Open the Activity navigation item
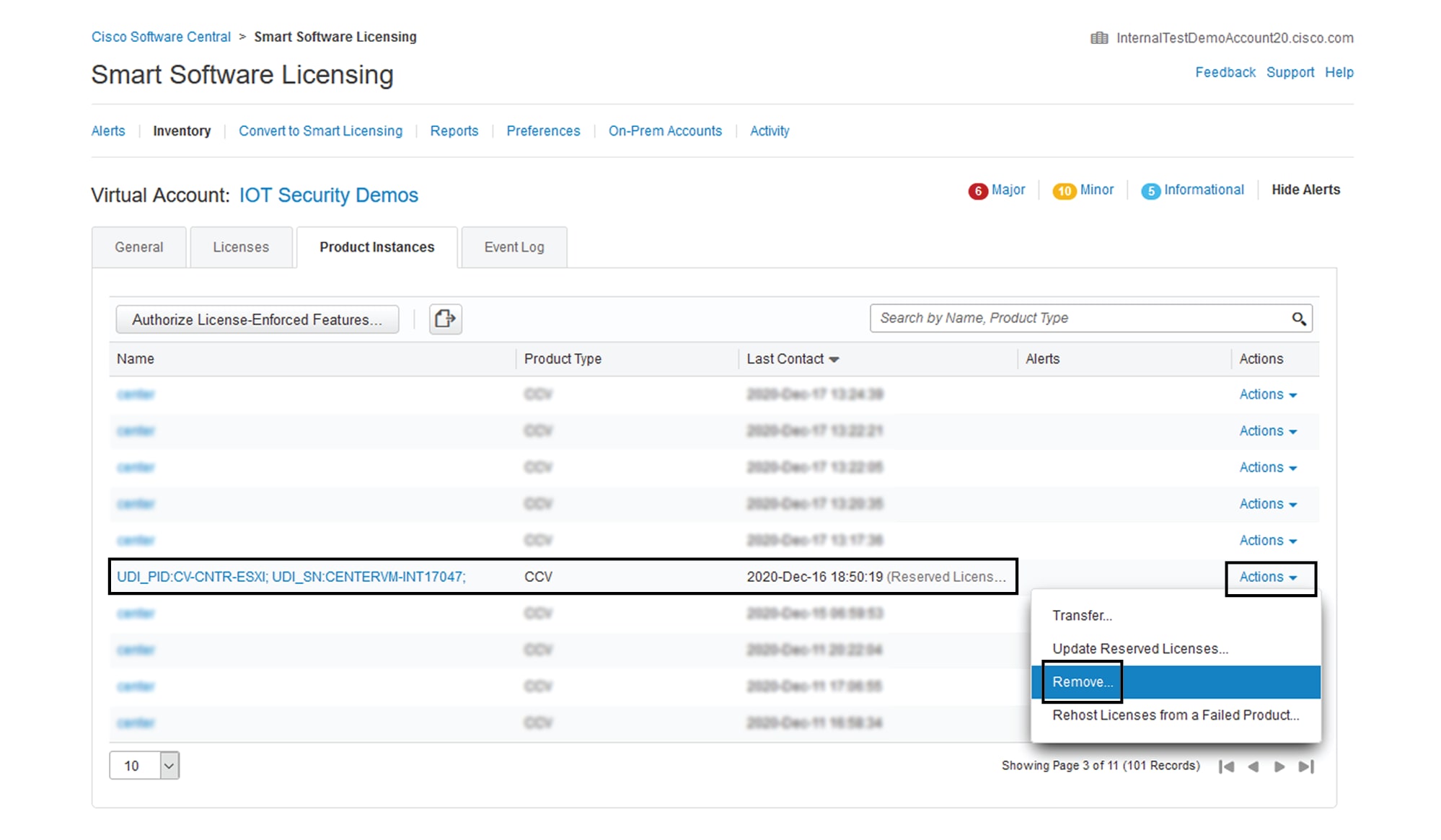Image resolution: width=1441 pixels, height=840 pixels. pos(770,131)
